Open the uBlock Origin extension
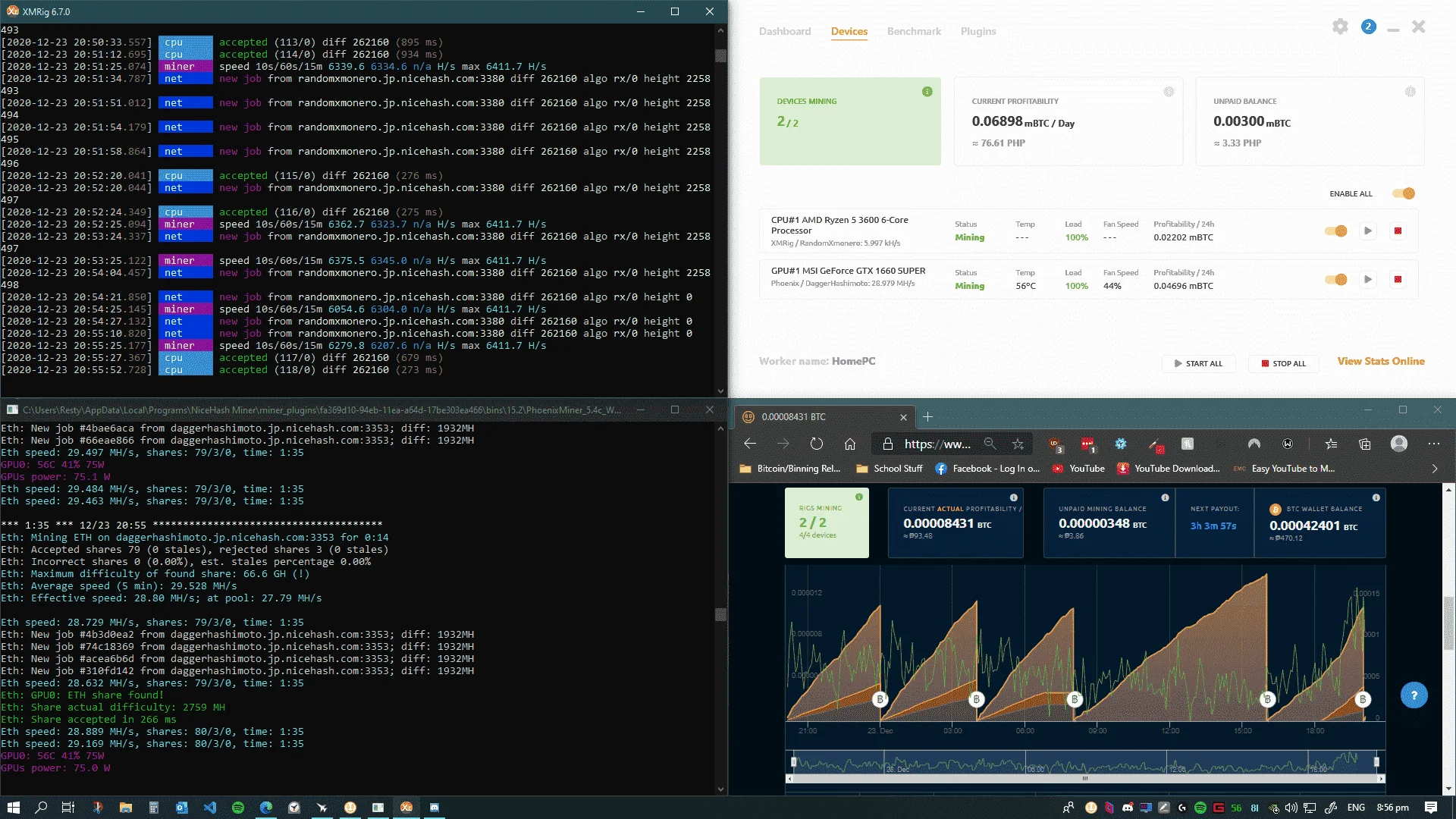The height and width of the screenshot is (819, 1456). point(1055,444)
